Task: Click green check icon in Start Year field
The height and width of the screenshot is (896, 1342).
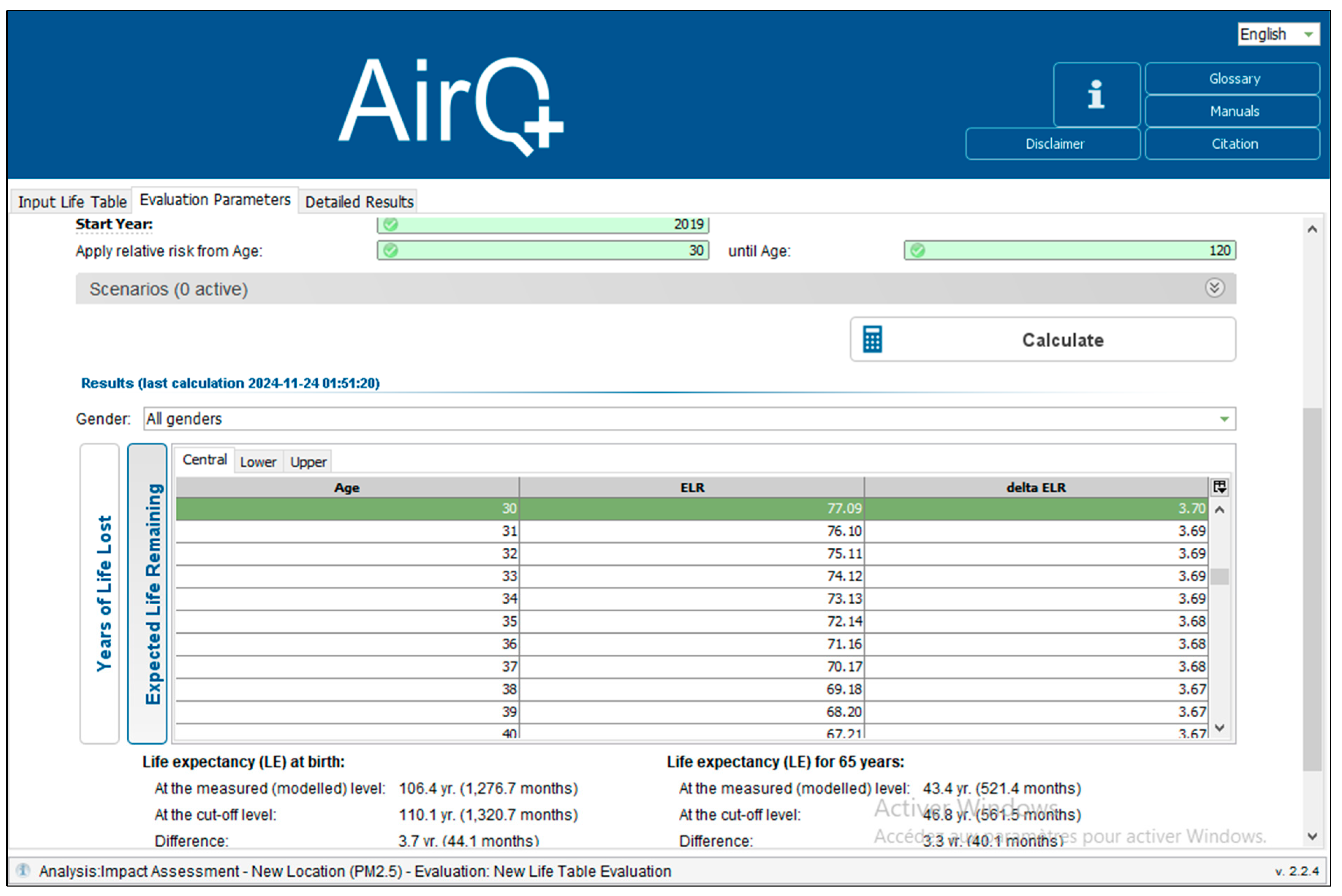Action: 390,224
